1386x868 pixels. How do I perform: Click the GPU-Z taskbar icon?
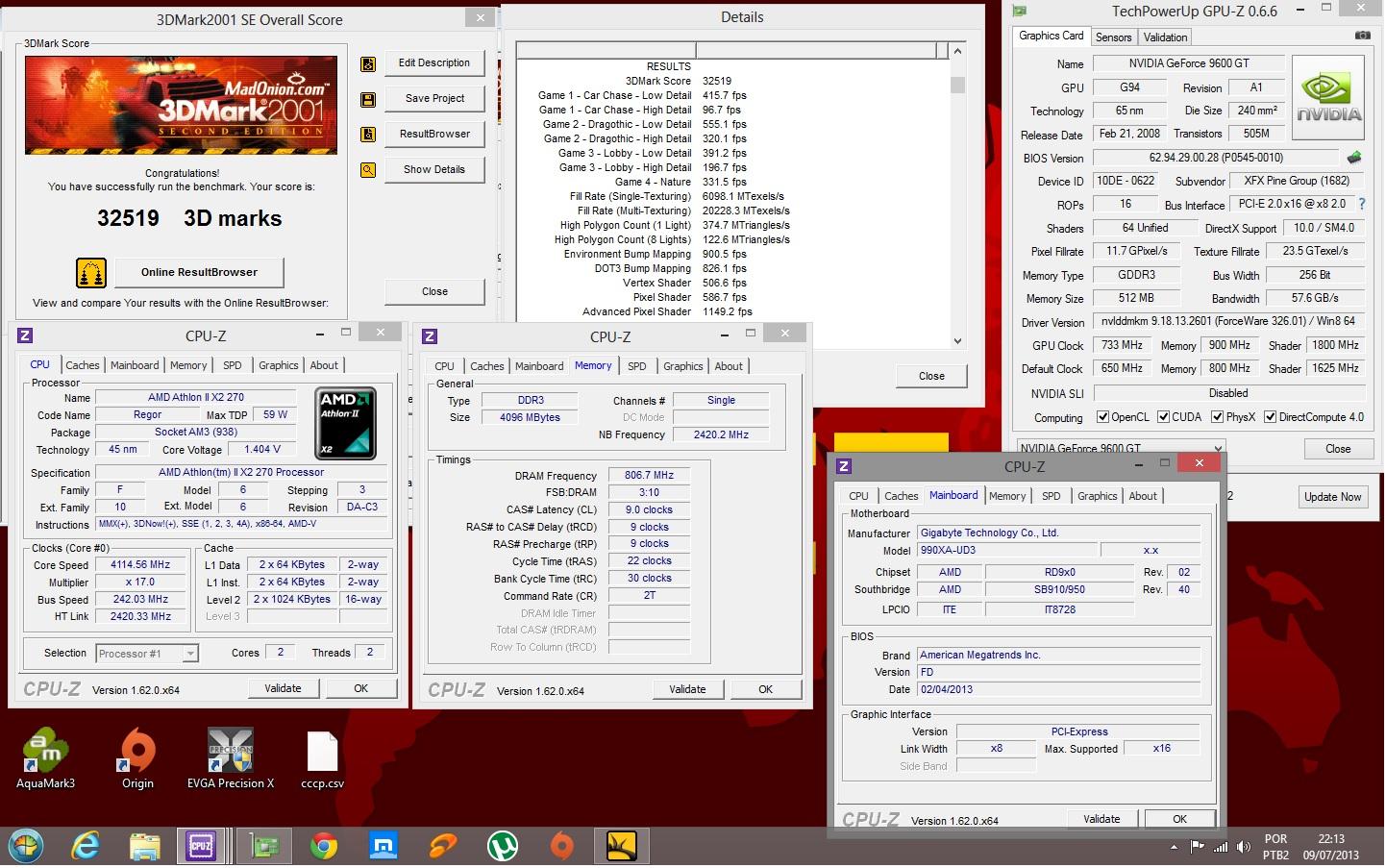pyautogui.click(x=264, y=847)
